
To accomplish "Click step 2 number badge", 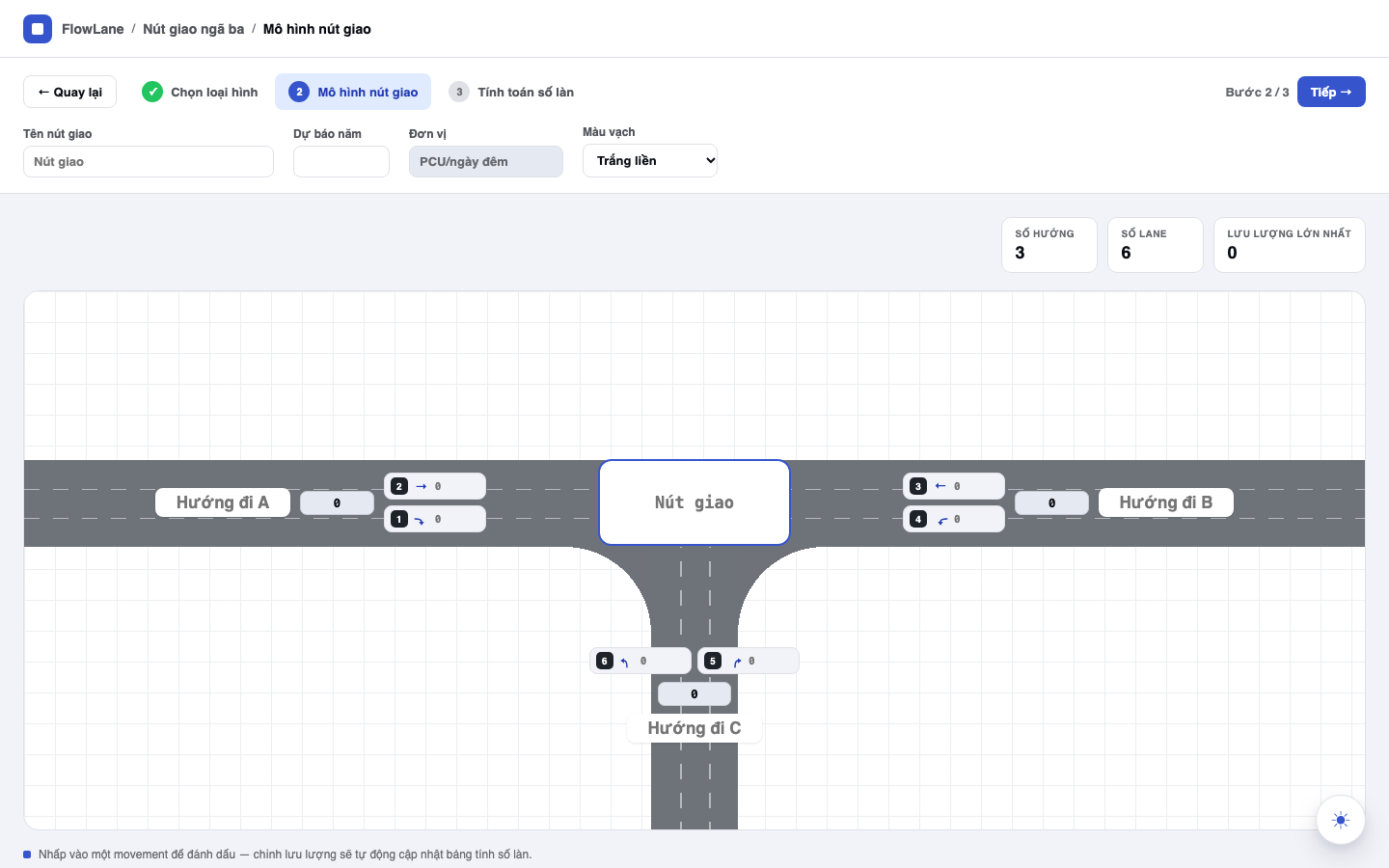I will 299,92.
